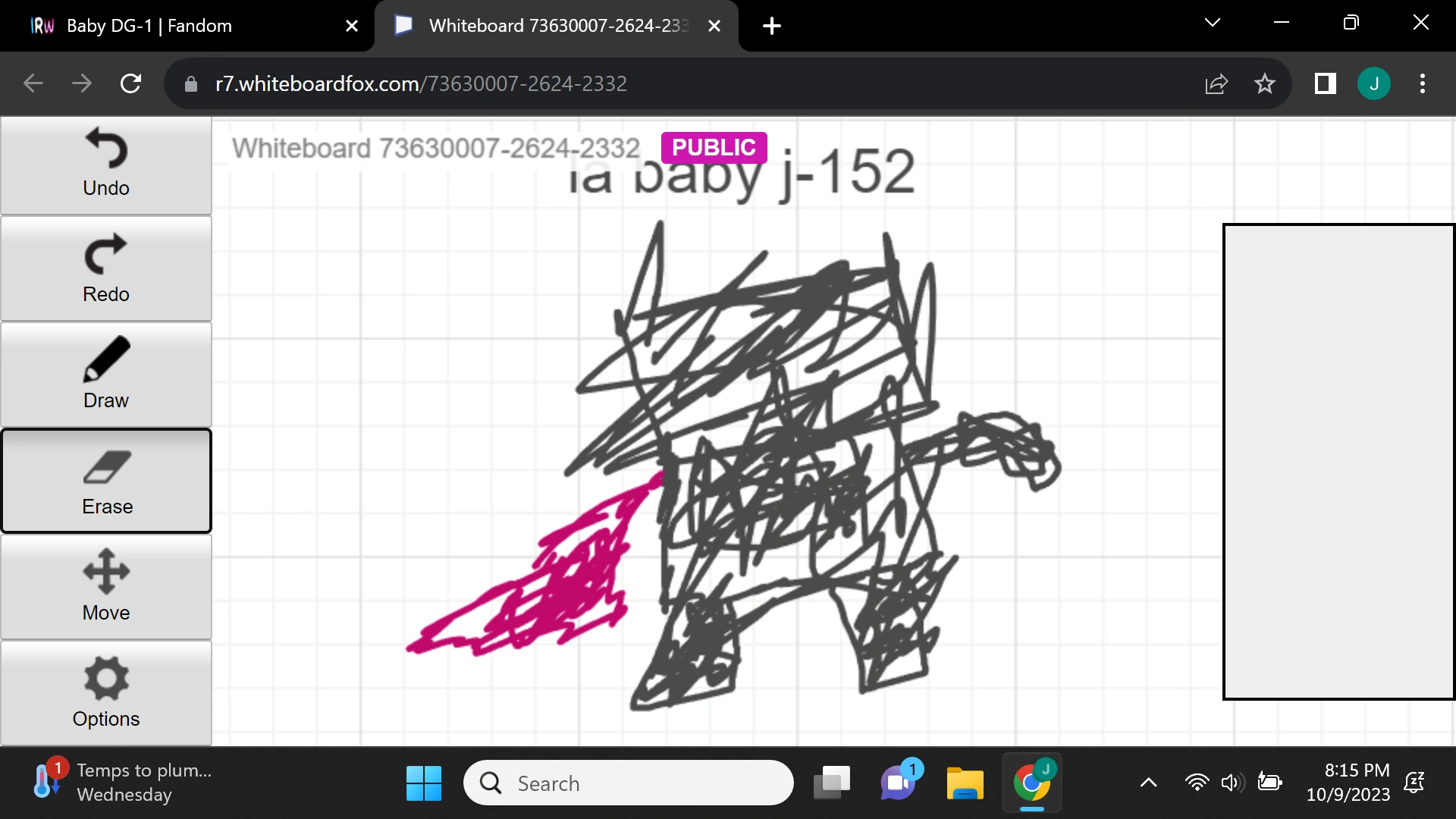Open File Explorer from taskbar

pos(965,783)
